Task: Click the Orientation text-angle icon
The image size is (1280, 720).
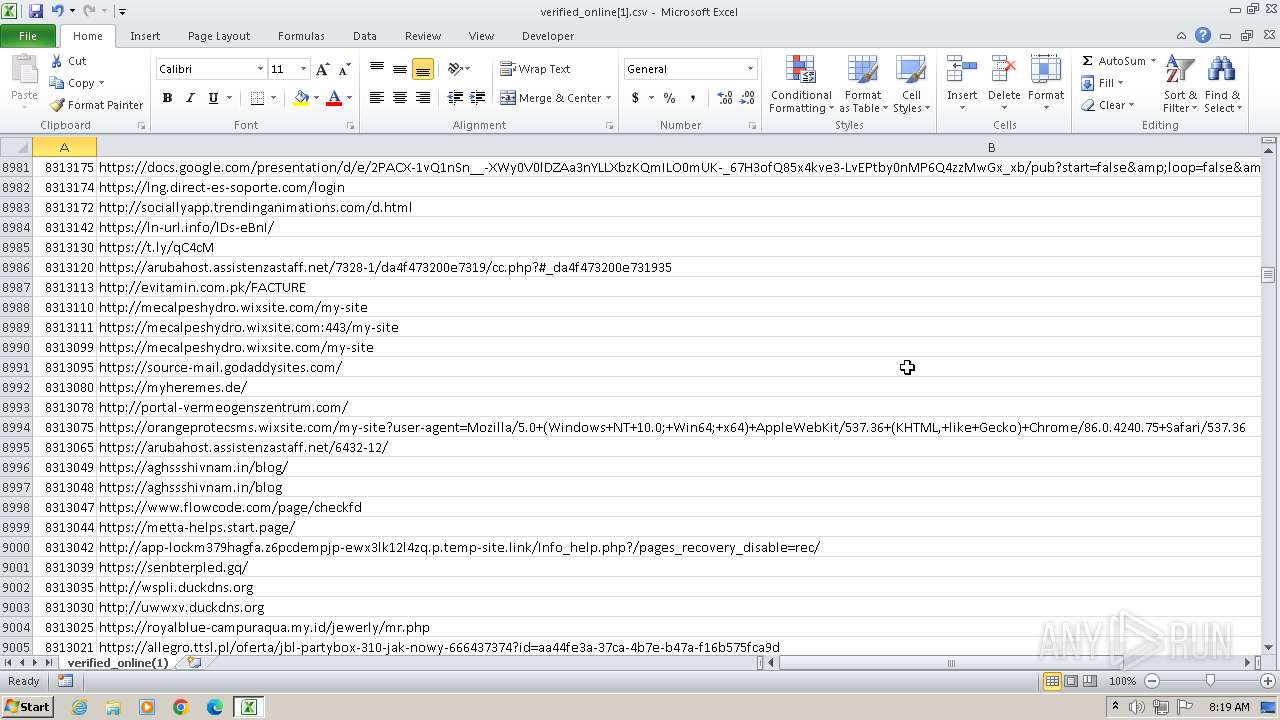Action: coord(455,69)
